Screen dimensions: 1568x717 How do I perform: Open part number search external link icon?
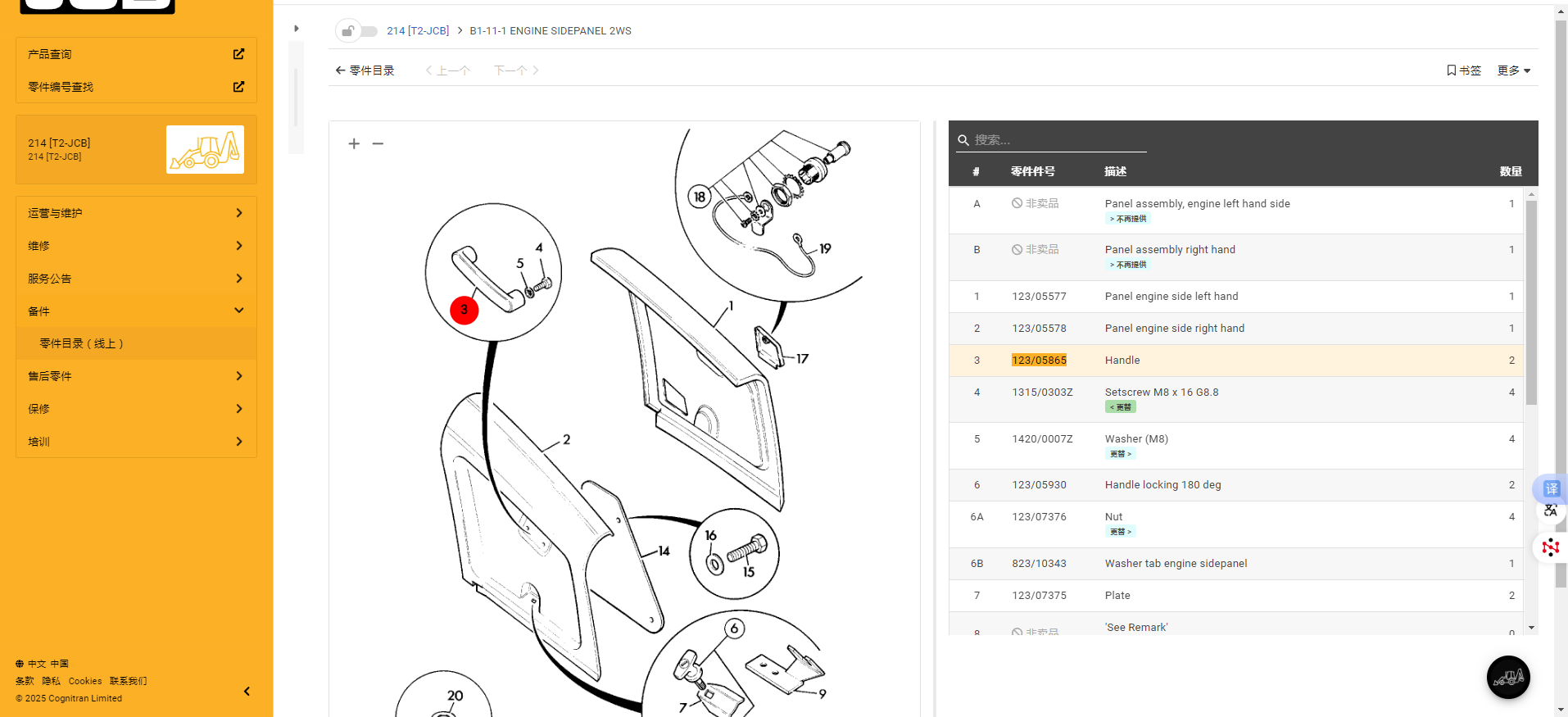click(x=238, y=87)
